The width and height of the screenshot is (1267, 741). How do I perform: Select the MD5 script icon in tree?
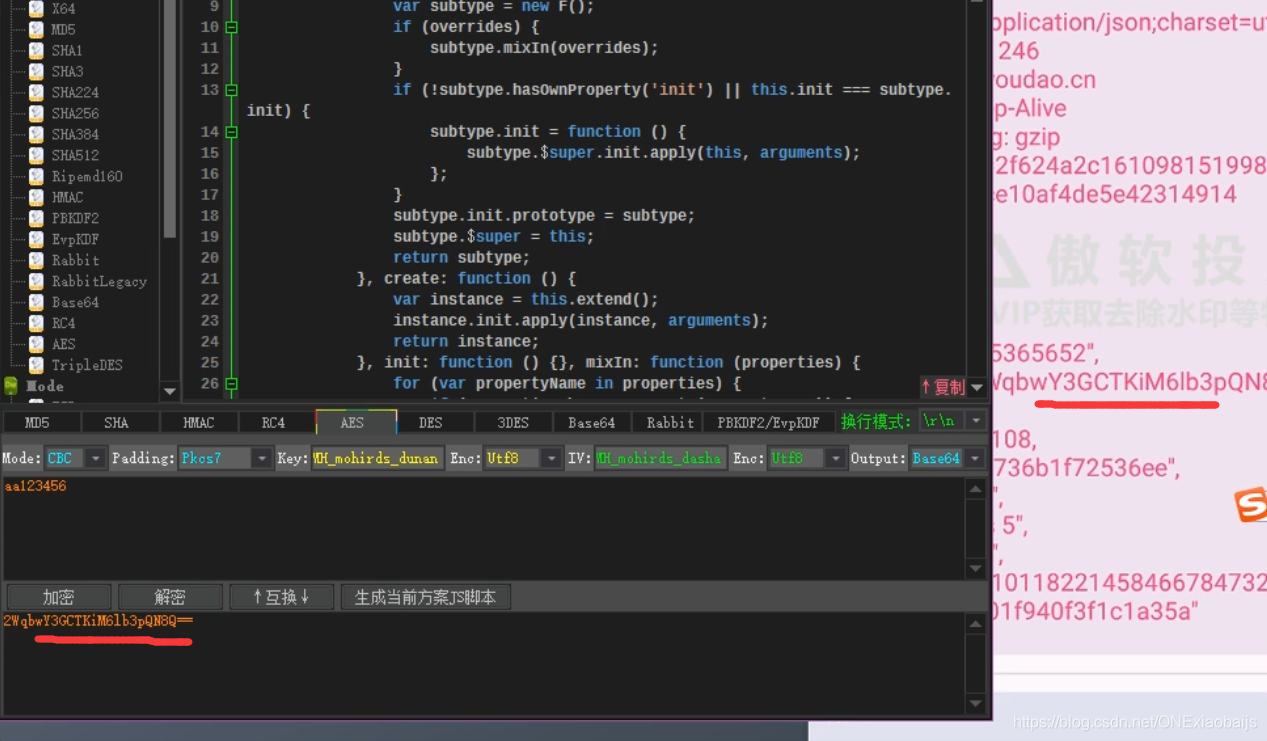coord(36,29)
